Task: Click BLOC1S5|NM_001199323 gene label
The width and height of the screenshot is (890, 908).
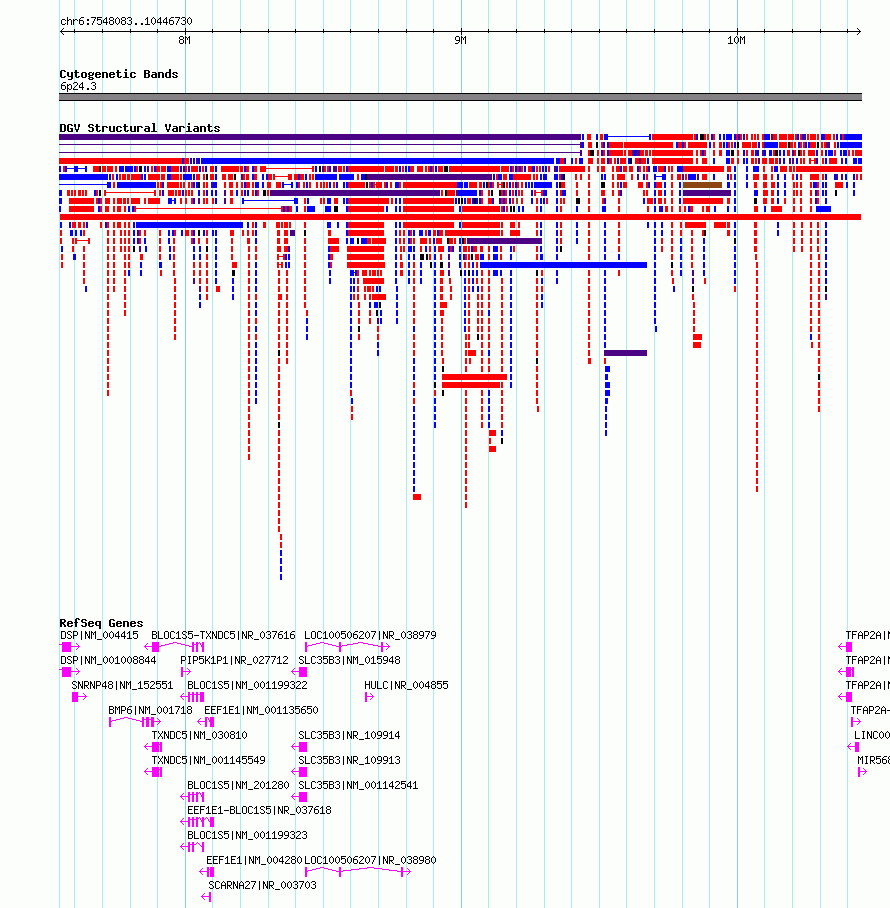Action: (247, 835)
